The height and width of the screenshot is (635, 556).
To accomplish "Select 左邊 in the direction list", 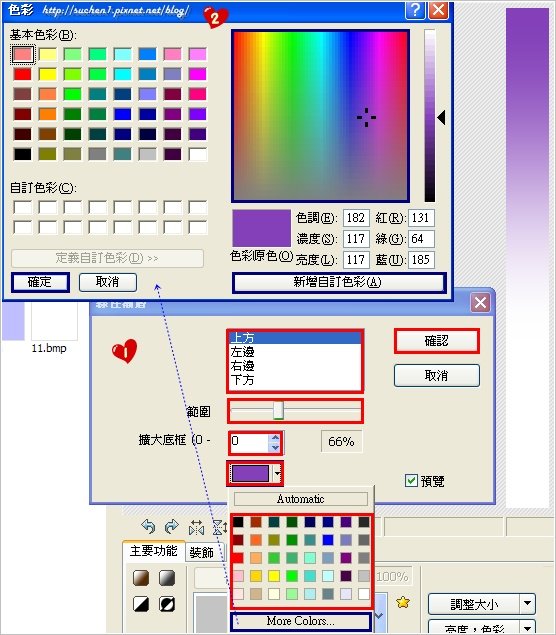I will (295, 352).
